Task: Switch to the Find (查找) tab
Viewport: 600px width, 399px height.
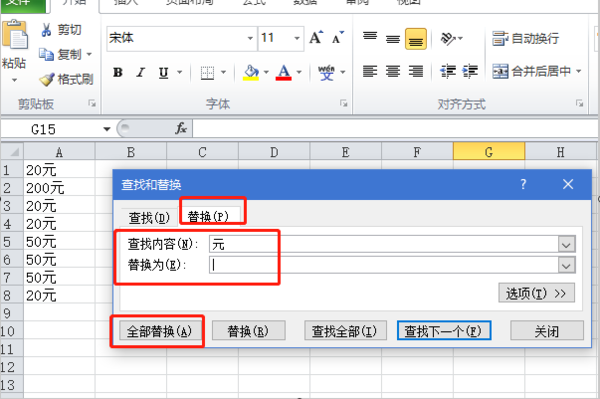Action: click(x=149, y=218)
